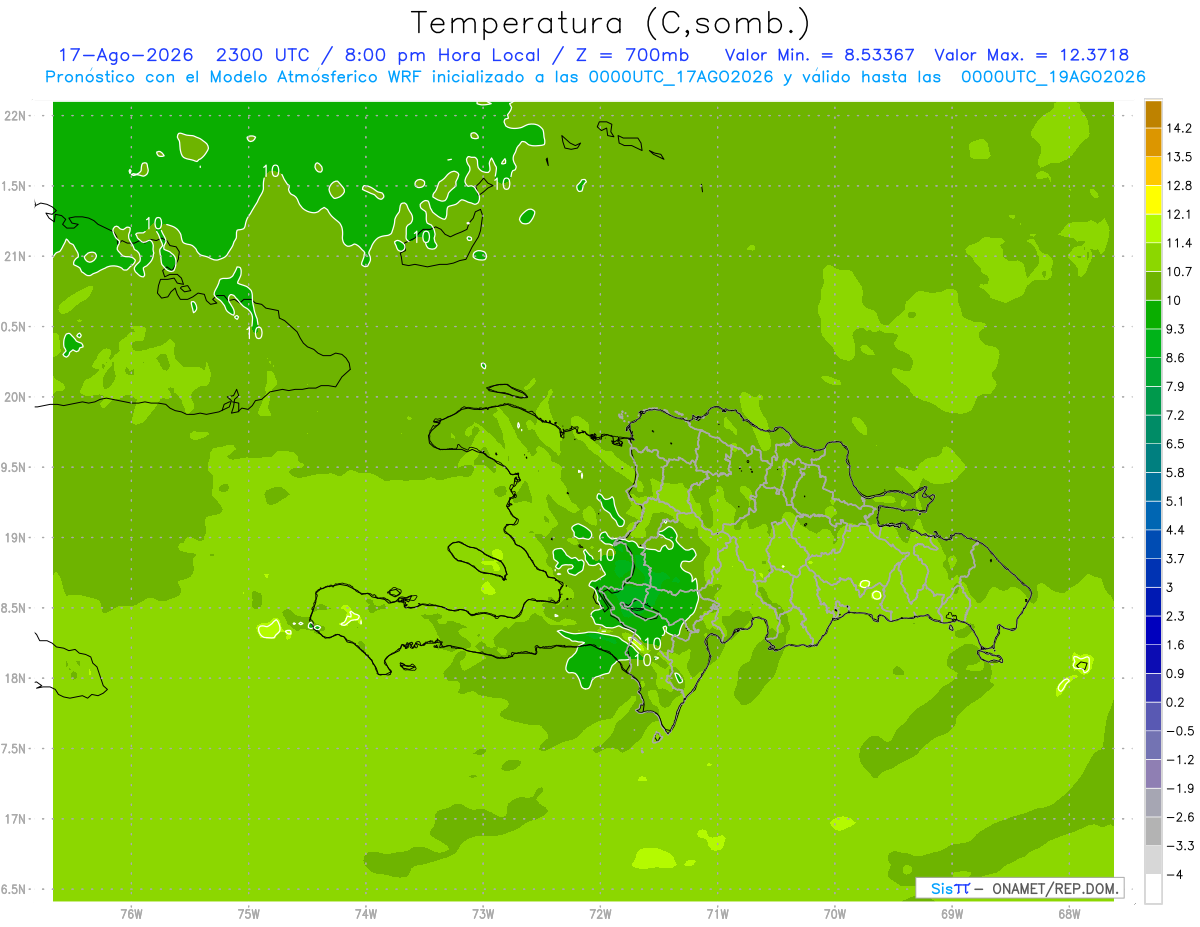Image resolution: width=1200 pixels, height=927 pixels.
Task: Click the "0.2" colorbar value
Action: (x=1176, y=702)
